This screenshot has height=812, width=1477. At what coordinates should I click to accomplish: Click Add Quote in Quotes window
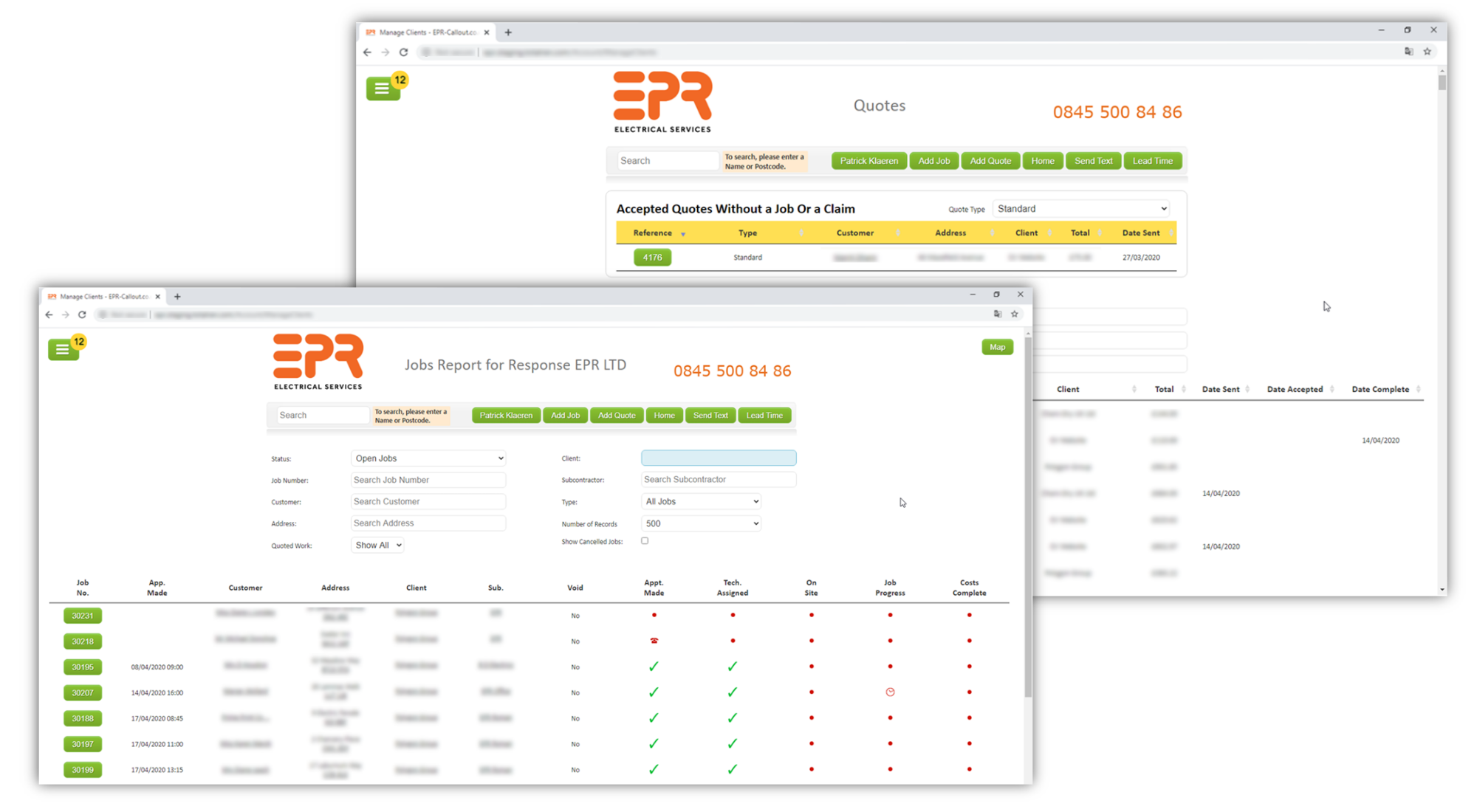click(x=990, y=161)
